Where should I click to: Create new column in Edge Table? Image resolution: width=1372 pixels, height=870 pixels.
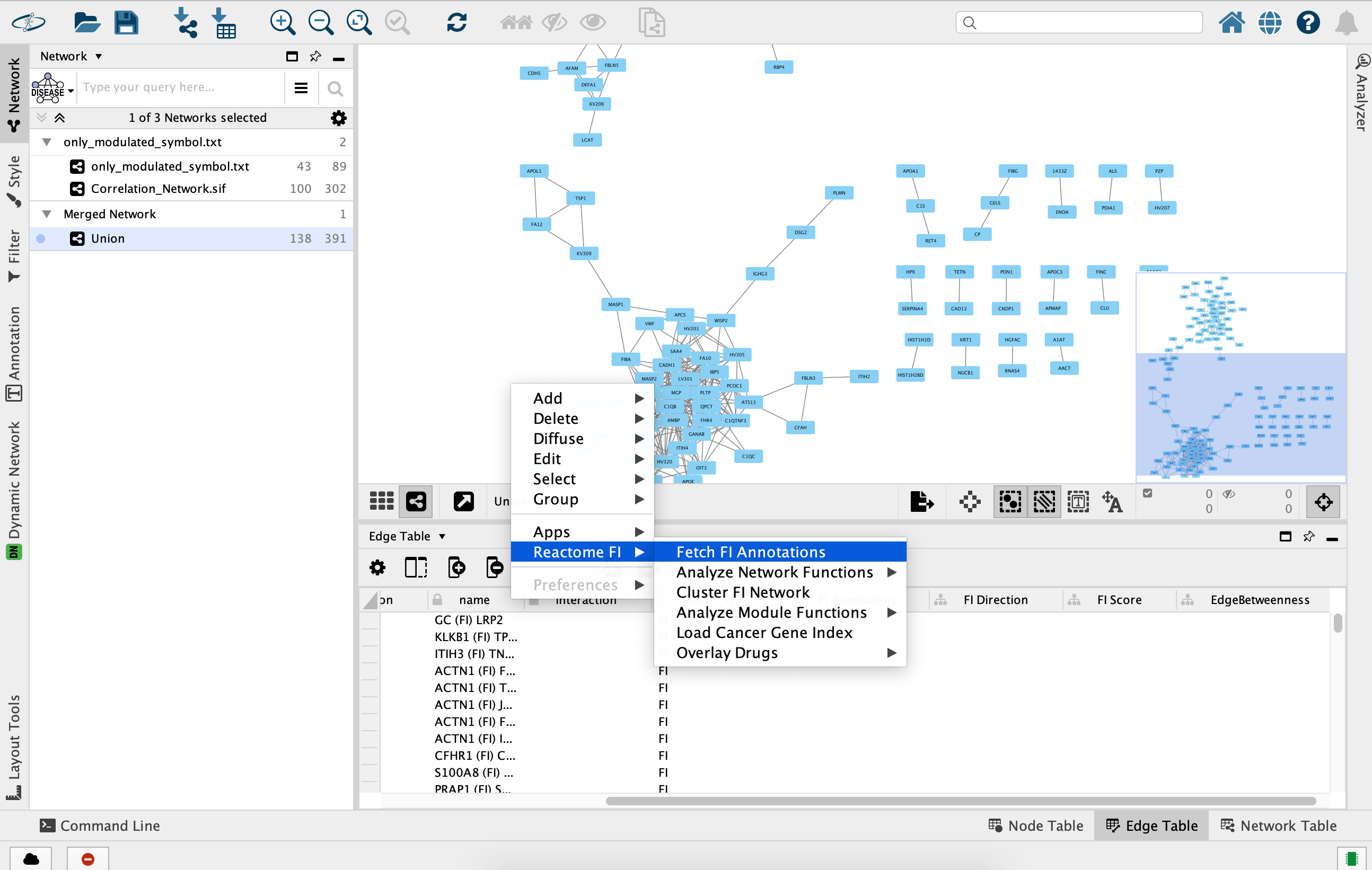pos(456,567)
